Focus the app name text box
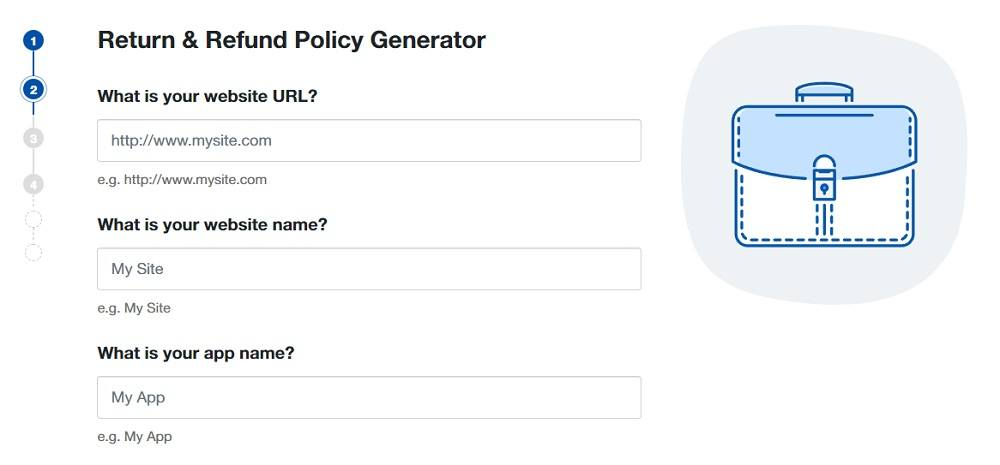The width and height of the screenshot is (1000, 465). pos(369,397)
